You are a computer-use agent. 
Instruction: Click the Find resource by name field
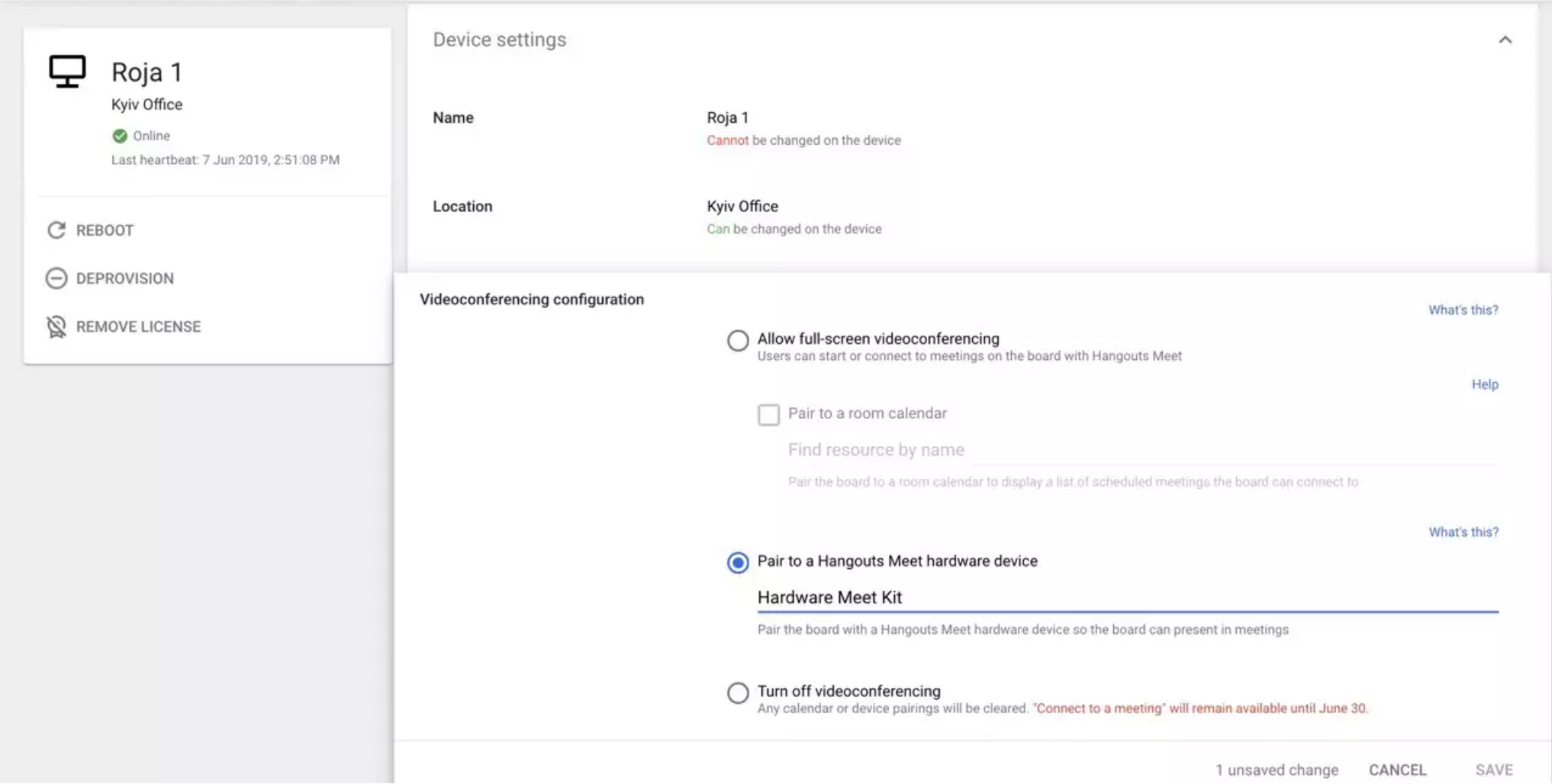[x=1143, y=450]
